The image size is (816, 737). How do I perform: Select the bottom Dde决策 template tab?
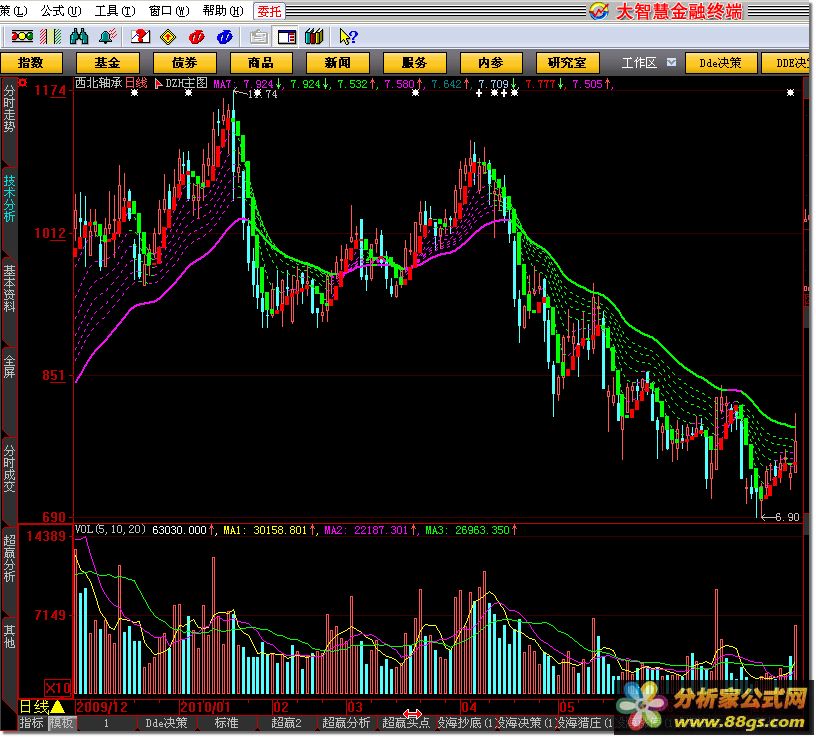(167, 723)
